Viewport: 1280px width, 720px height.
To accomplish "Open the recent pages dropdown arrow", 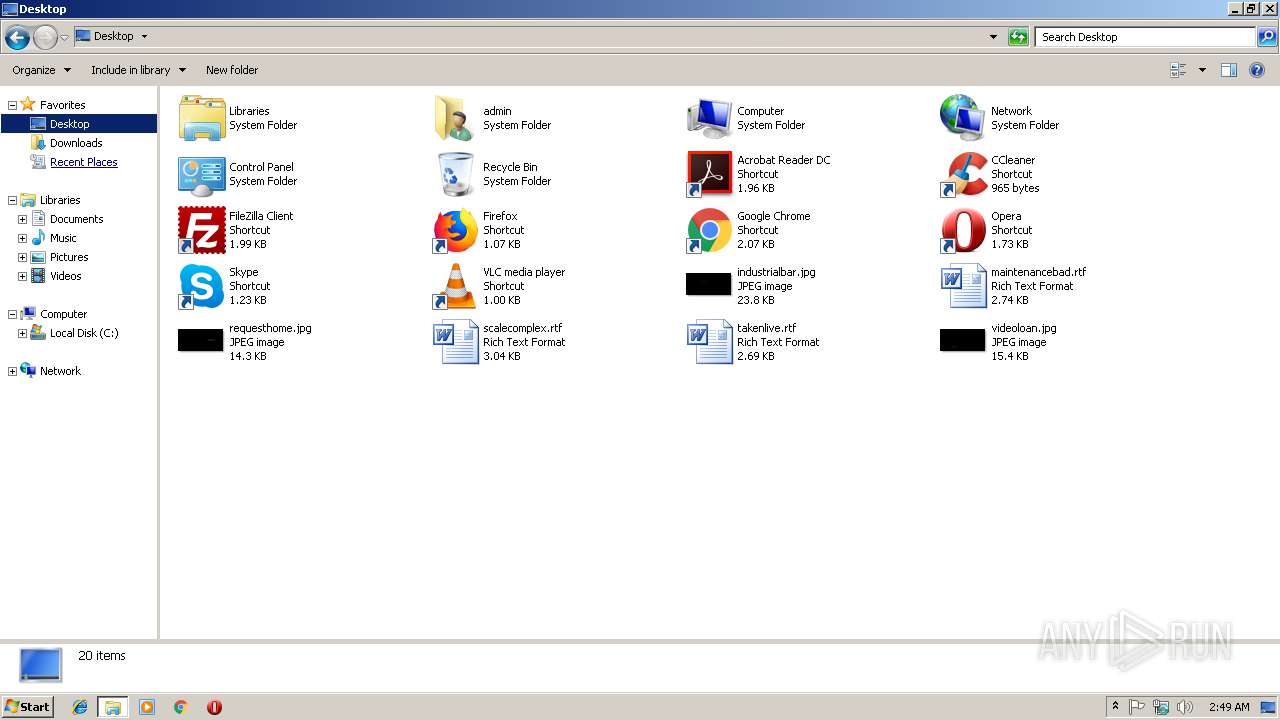I will [64, 38].
